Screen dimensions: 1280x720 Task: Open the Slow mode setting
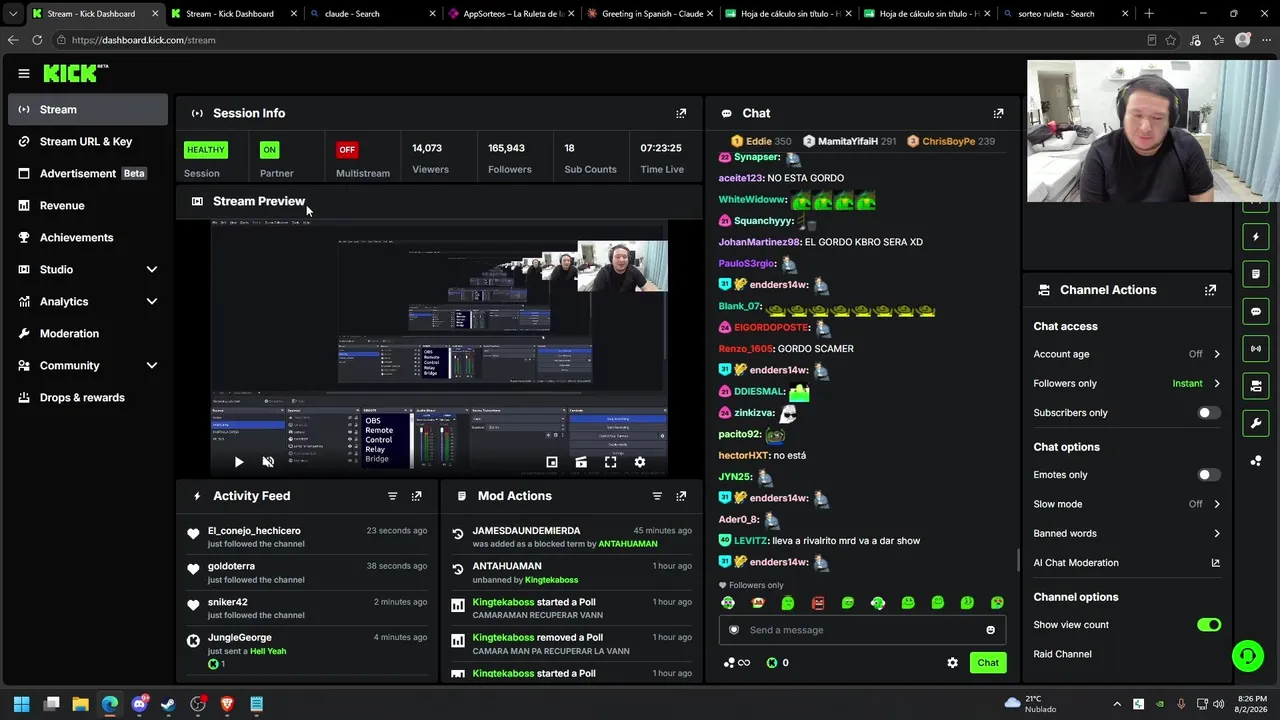(x=1126, y=504)
